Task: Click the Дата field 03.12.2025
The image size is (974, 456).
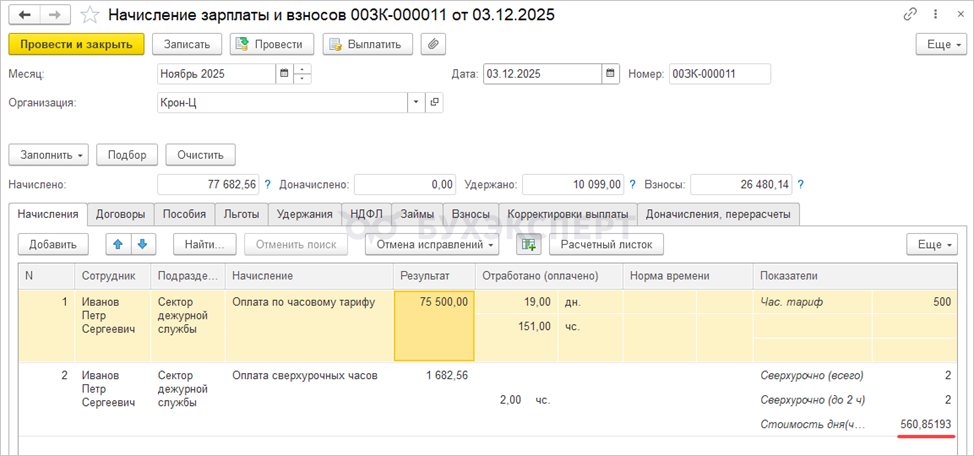Action: tap(542, 73)
